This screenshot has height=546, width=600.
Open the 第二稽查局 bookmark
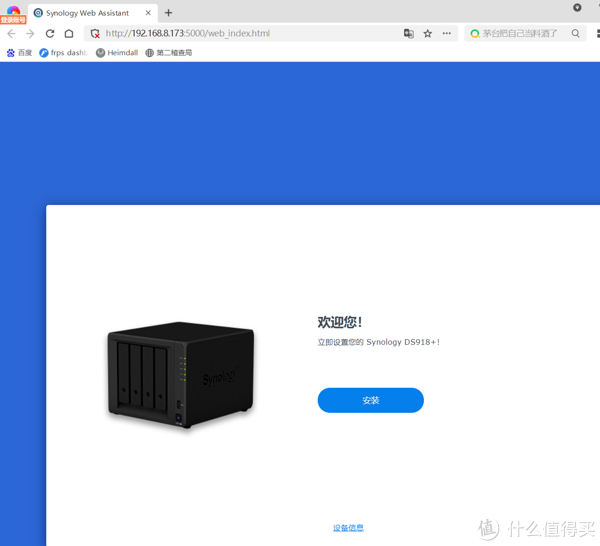[169, 53]
